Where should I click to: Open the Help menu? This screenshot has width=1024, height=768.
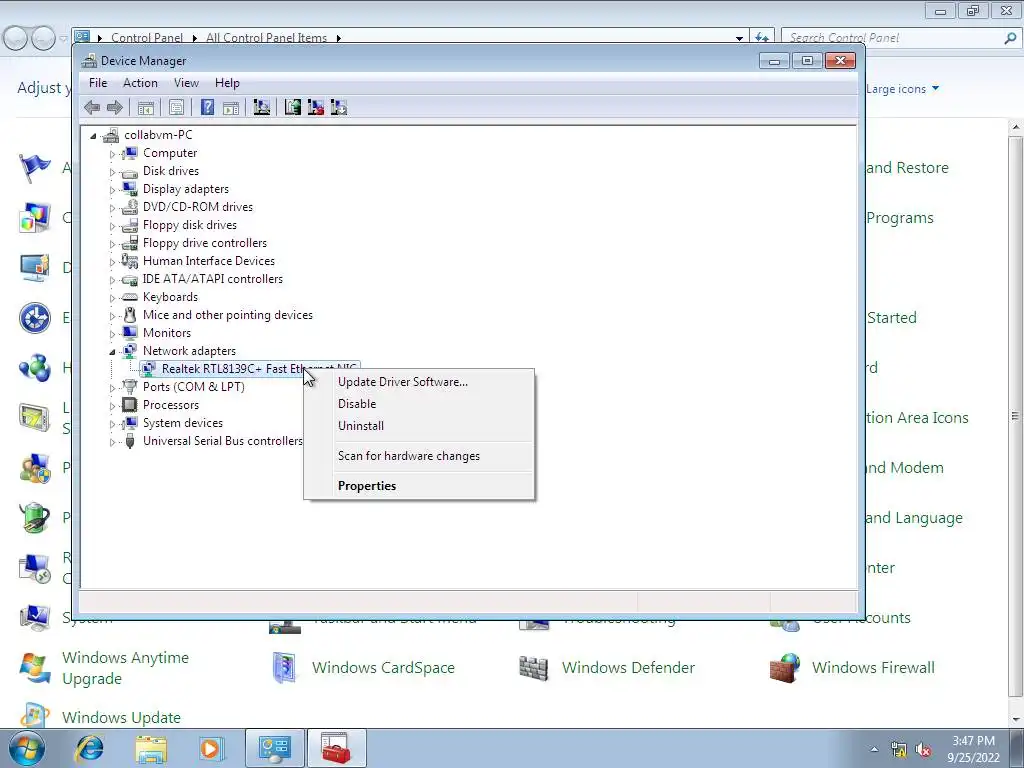tap(227, 83)
